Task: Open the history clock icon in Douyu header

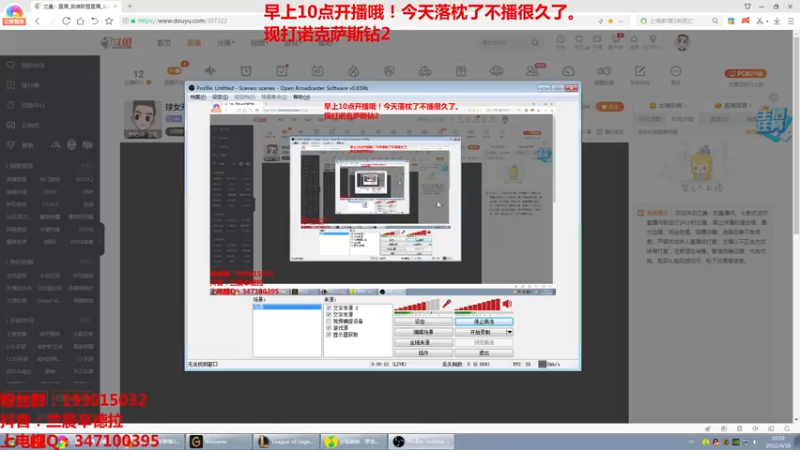Action: (561, 39)
